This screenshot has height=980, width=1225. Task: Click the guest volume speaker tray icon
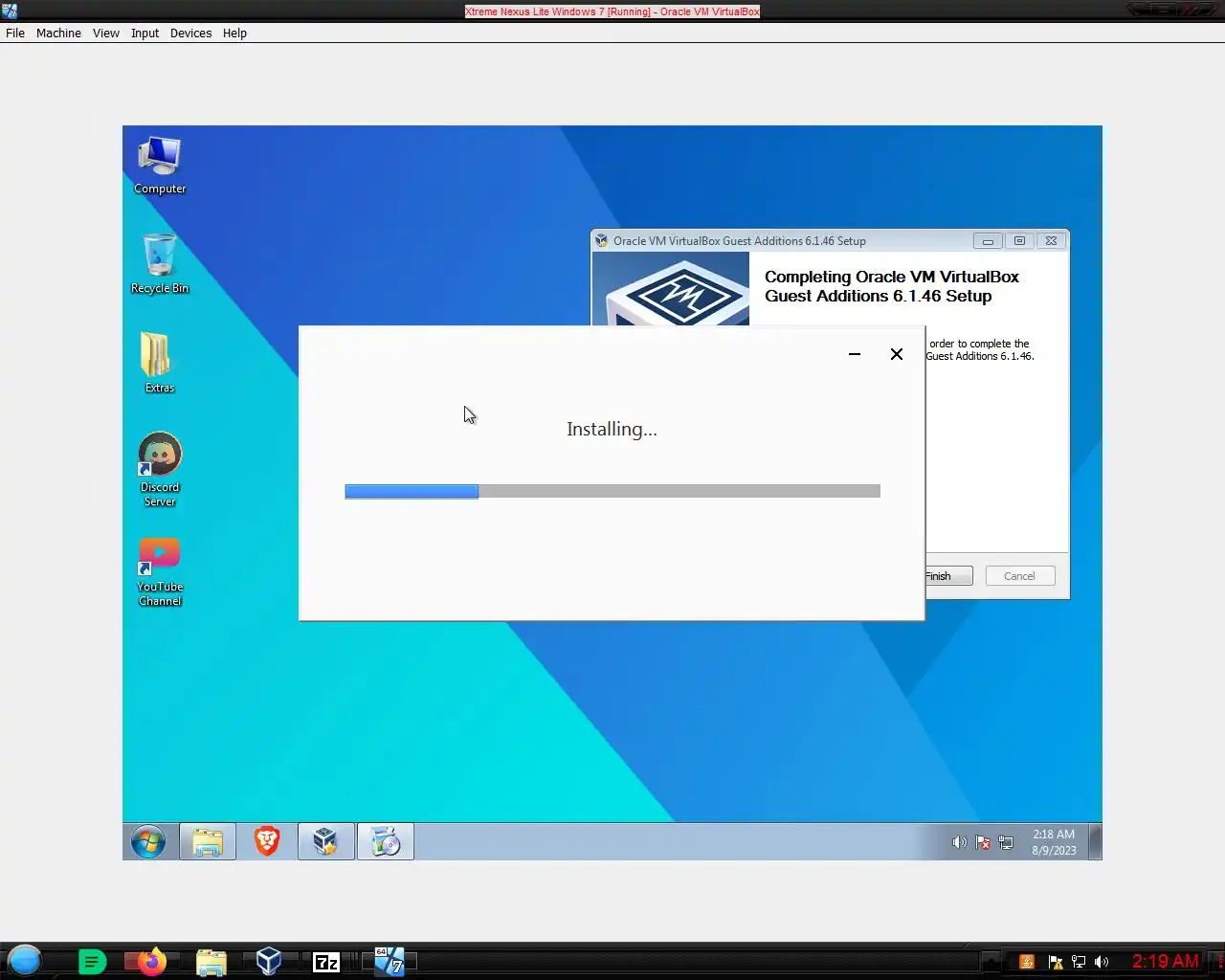coord(959,843)
